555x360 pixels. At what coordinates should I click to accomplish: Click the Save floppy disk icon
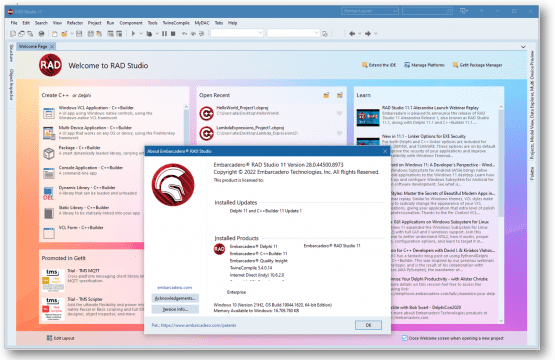(79, 34)
